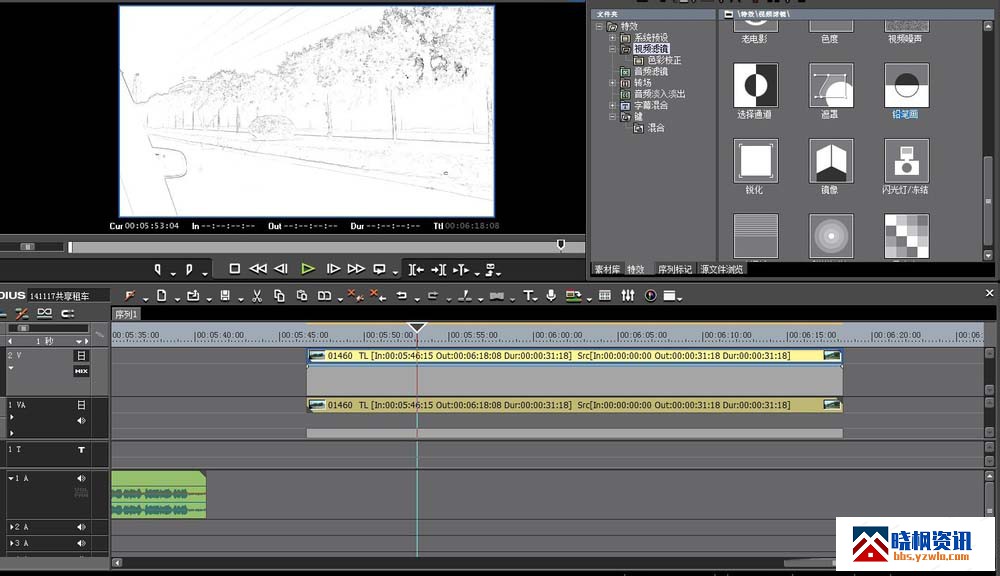Click the Create Title T icon

point(528,295)
